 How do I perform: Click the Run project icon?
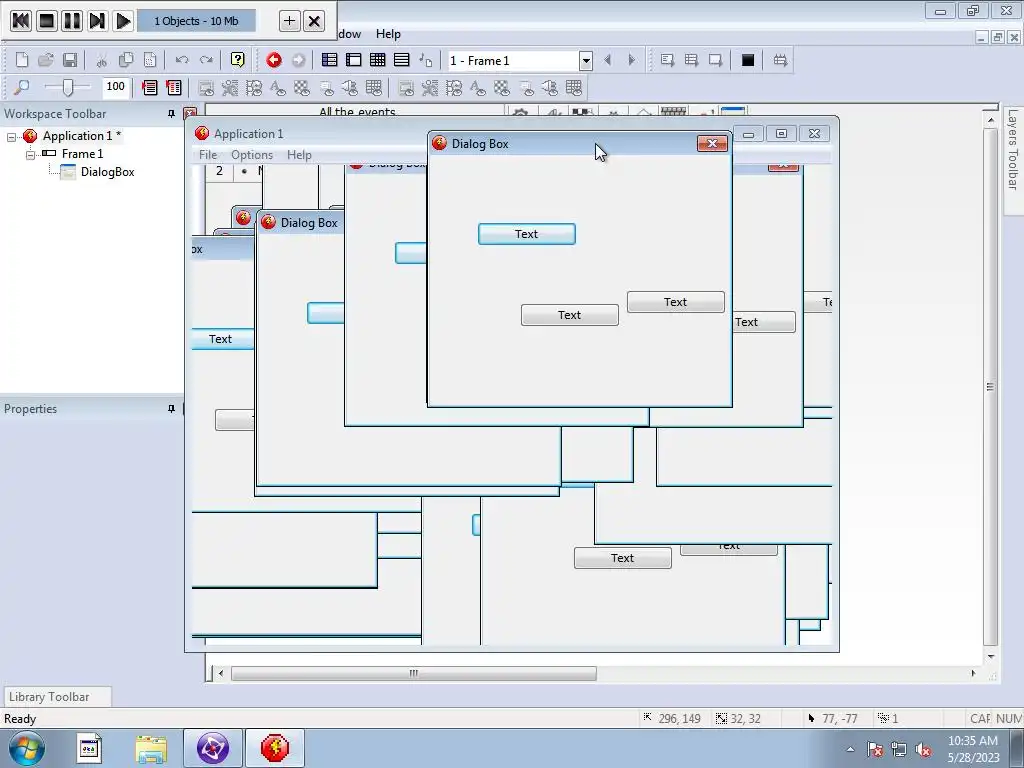point(667,61)
